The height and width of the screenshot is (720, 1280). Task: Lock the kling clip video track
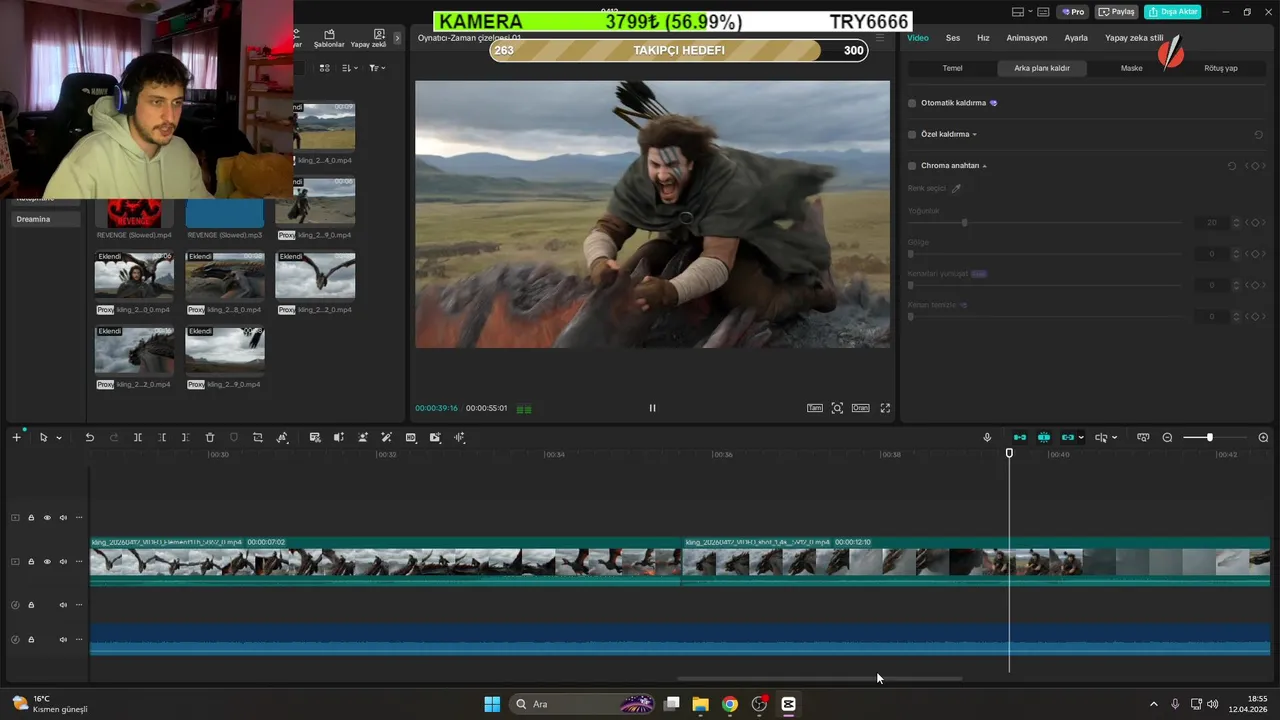coord(31,562)
